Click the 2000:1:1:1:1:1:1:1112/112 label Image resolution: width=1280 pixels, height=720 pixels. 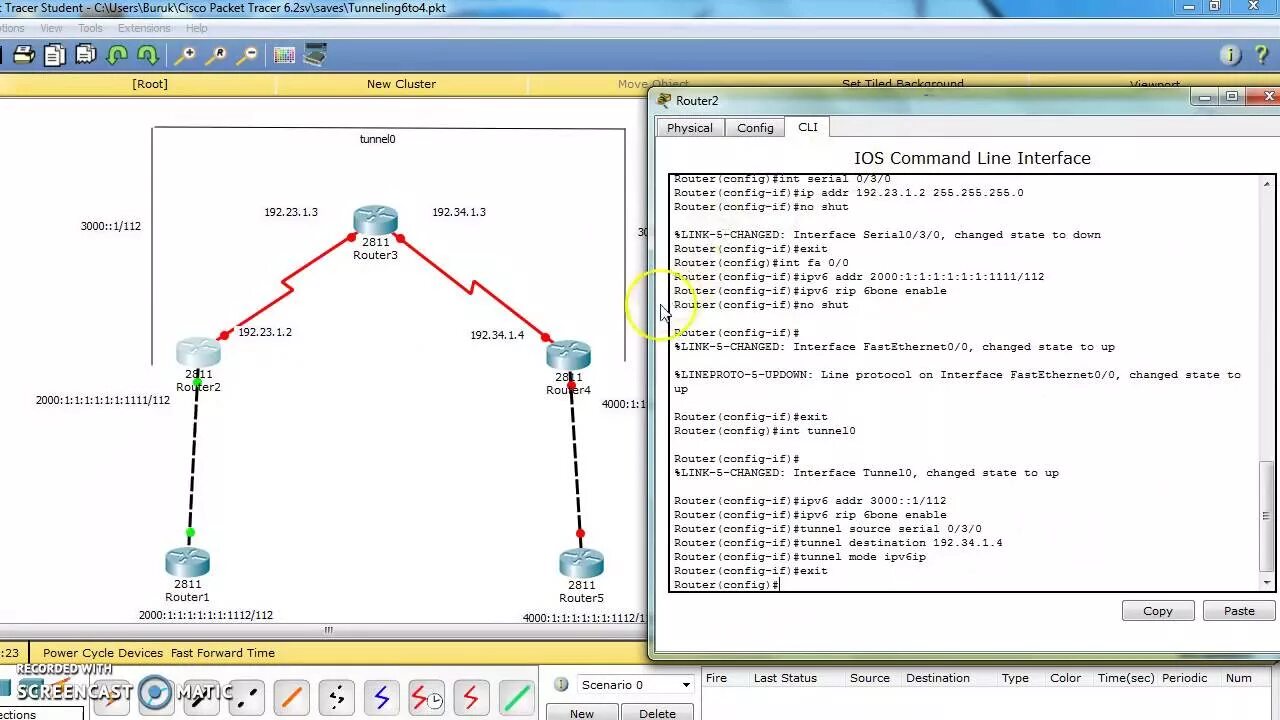(206, 616)
